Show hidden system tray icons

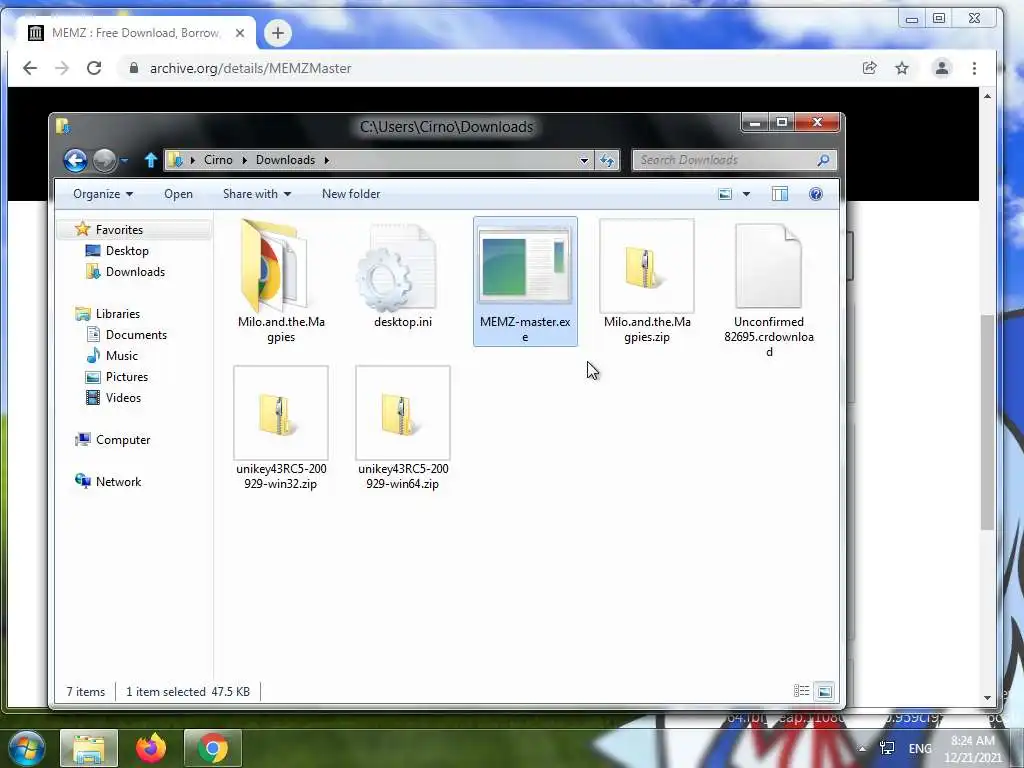point(862,748)
